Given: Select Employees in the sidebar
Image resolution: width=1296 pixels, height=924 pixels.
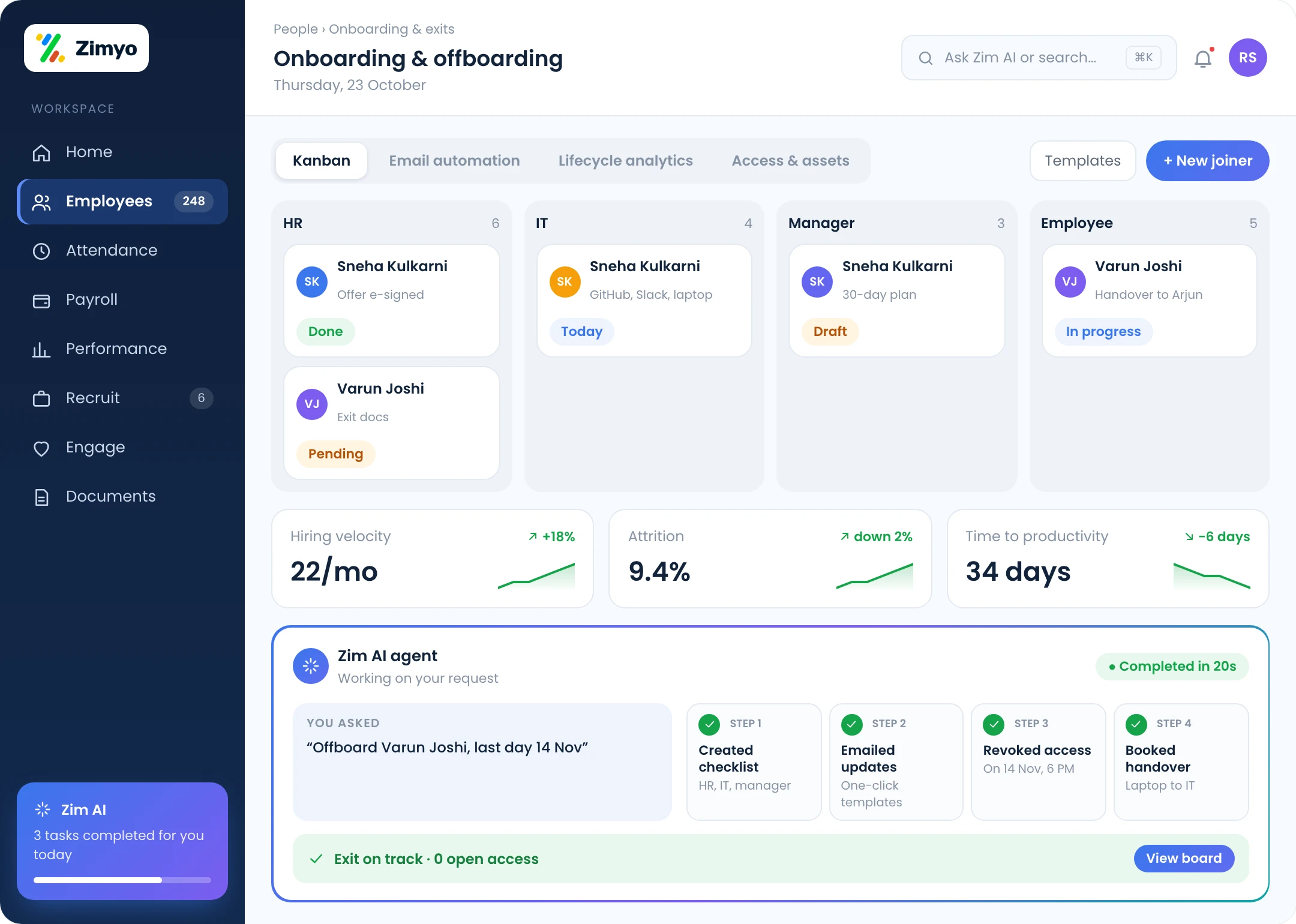Looking at the screenshot, I should (122, 201).
